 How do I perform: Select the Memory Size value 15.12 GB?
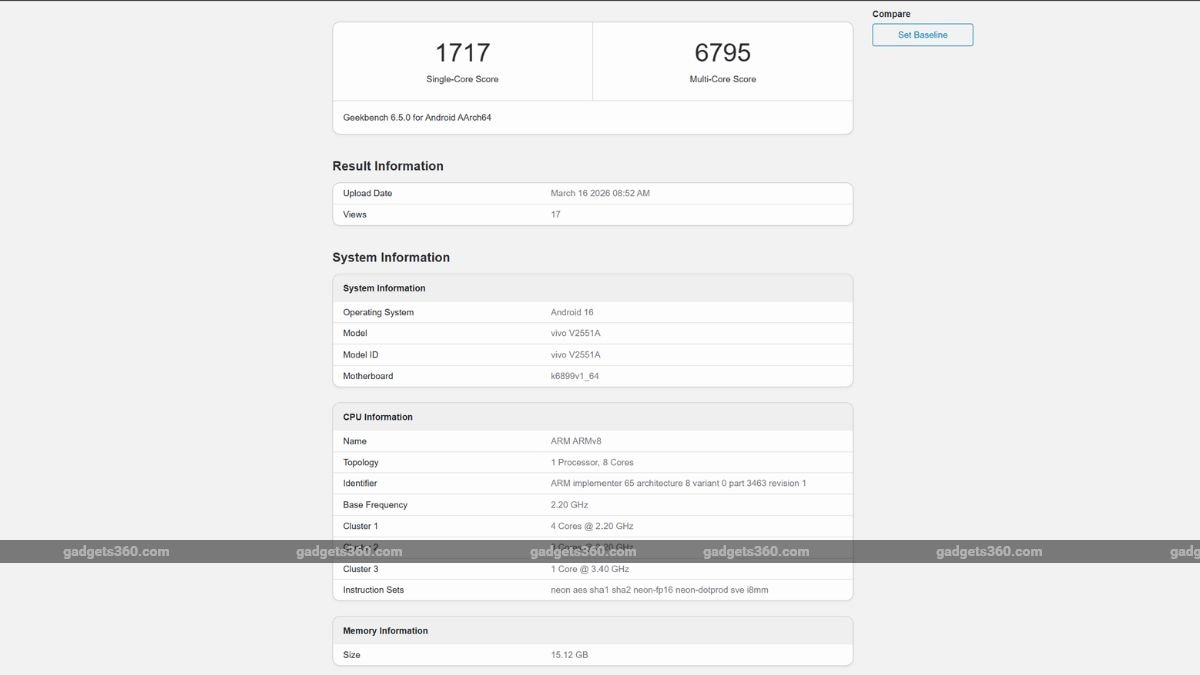570,654
